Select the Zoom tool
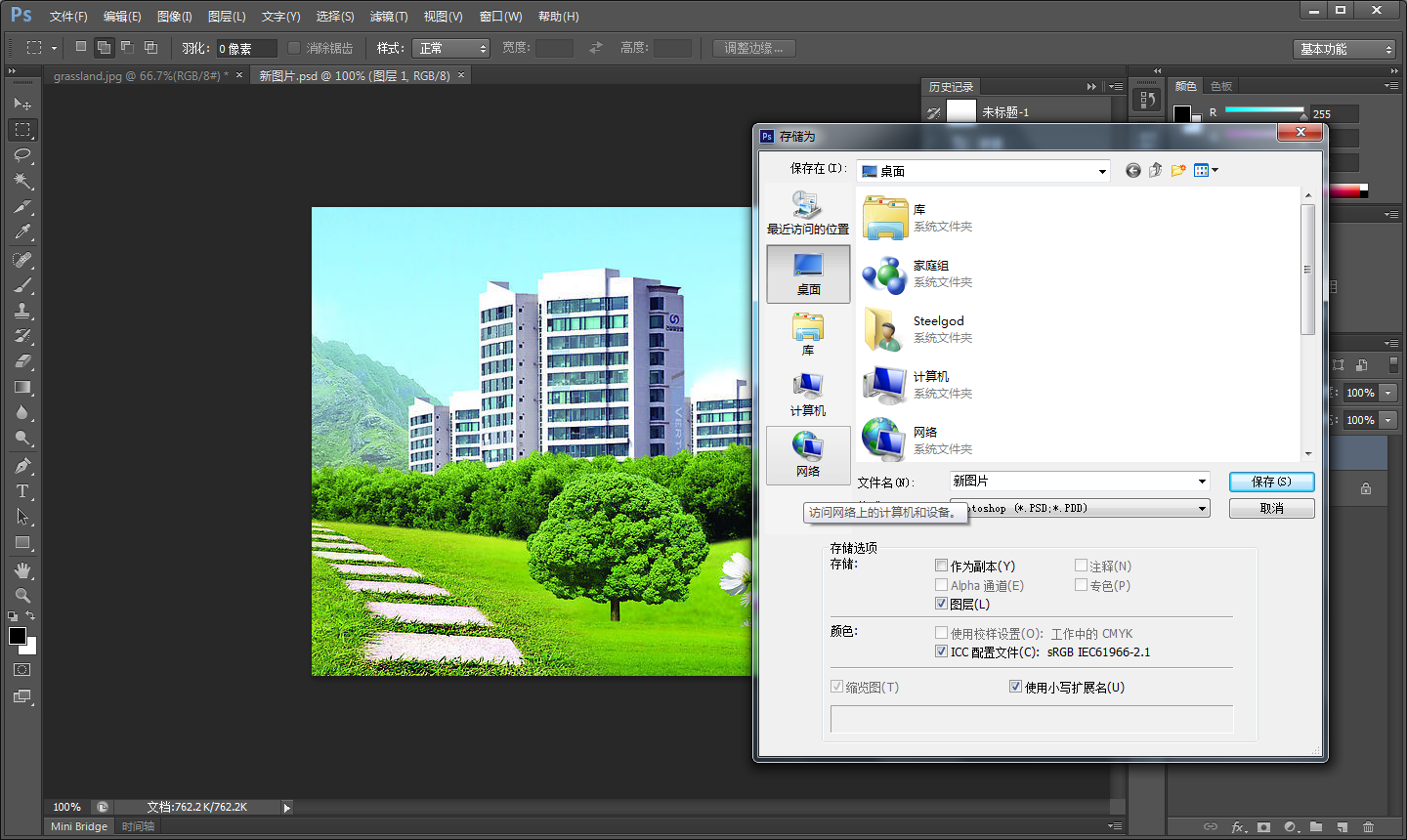The image size is (1407, 840). [22, 595]
